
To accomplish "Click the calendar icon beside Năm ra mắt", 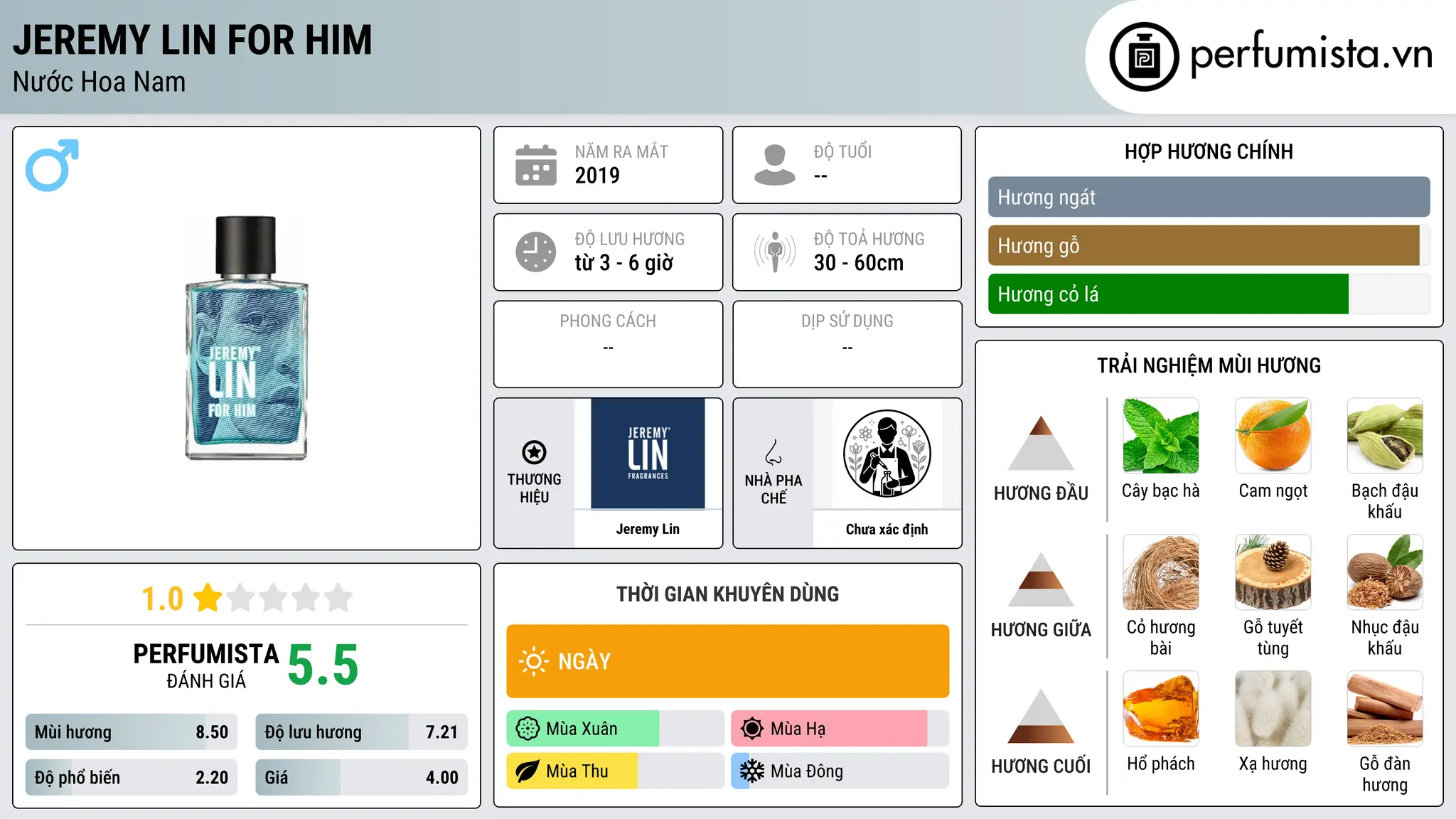I will 536,165.
